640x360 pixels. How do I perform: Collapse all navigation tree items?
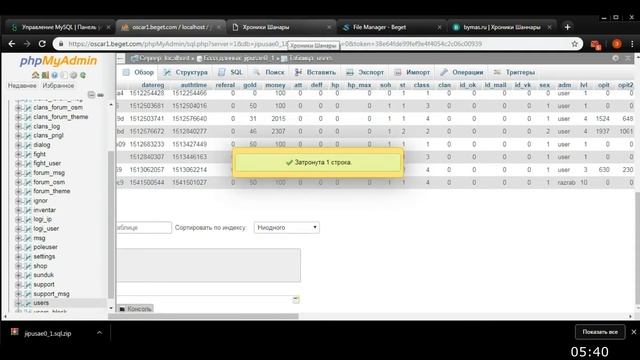[x=91, y=95]
